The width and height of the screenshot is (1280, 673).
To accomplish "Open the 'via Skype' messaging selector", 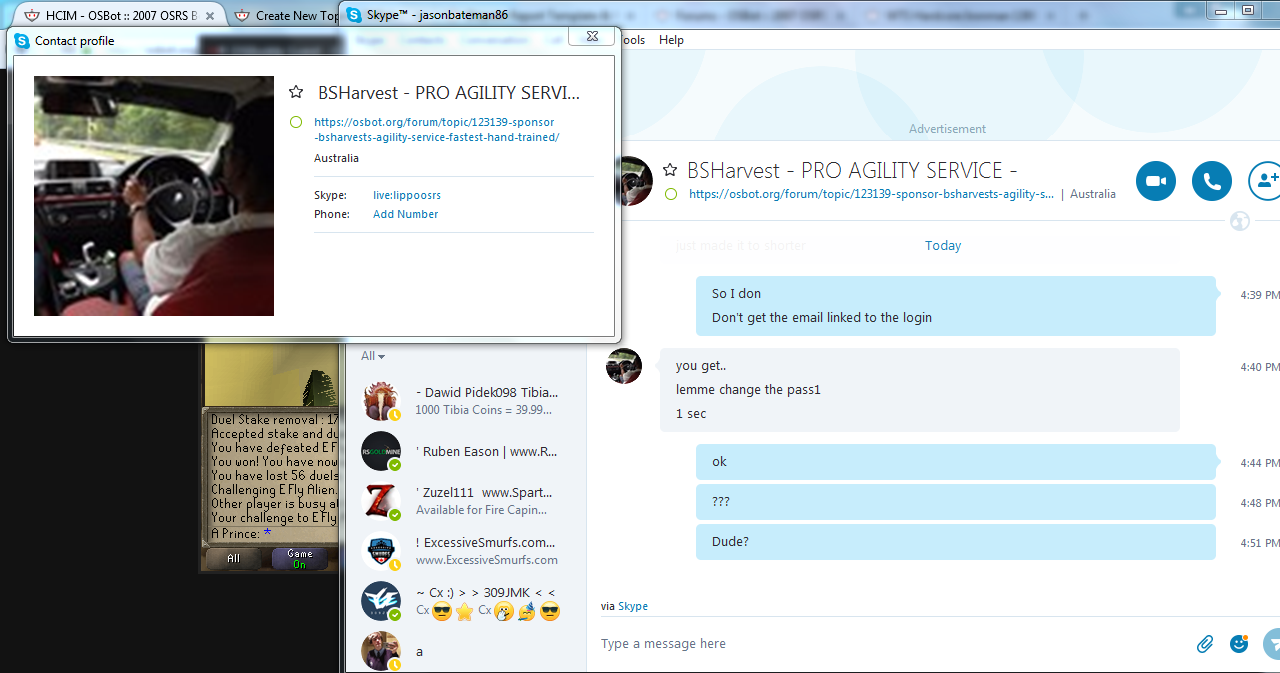I will (x=624, y=606).
